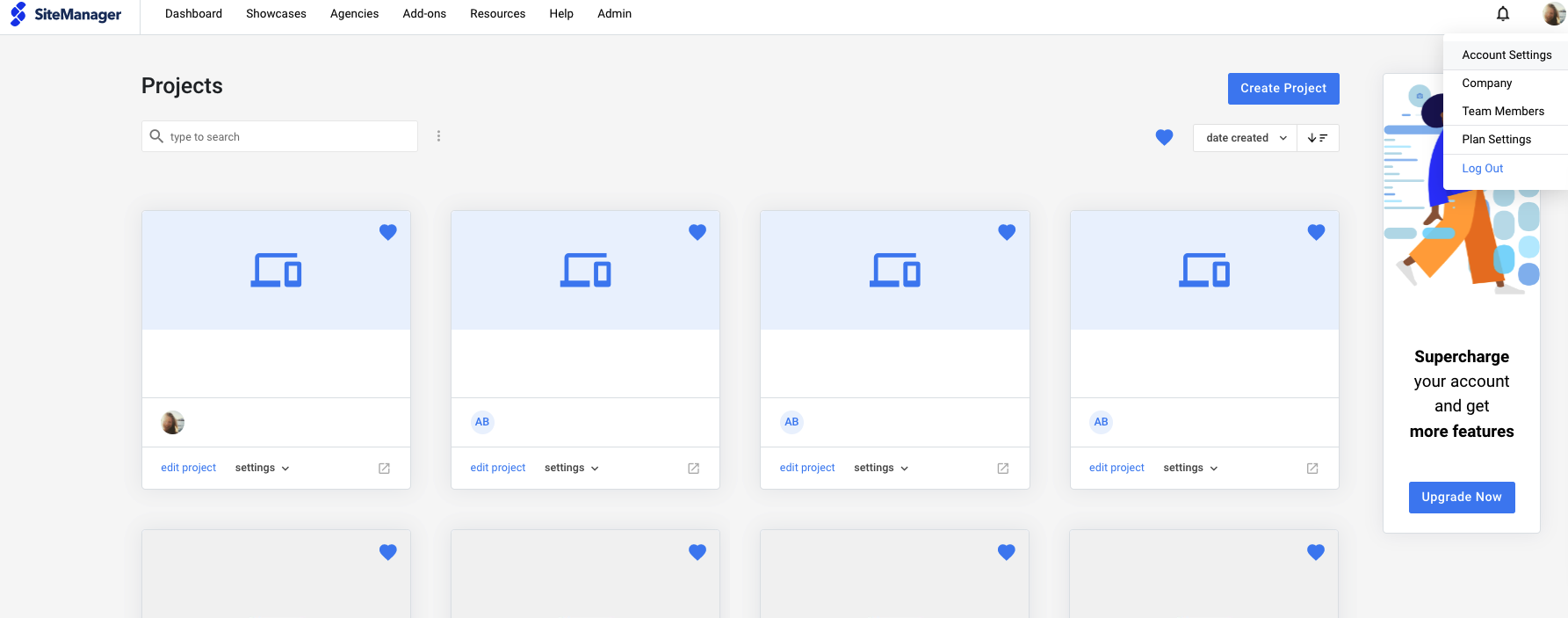The width and height of the screenshot is (1568, 618).
Task: Open Admin in top navigation
Action: click(614, 14)
